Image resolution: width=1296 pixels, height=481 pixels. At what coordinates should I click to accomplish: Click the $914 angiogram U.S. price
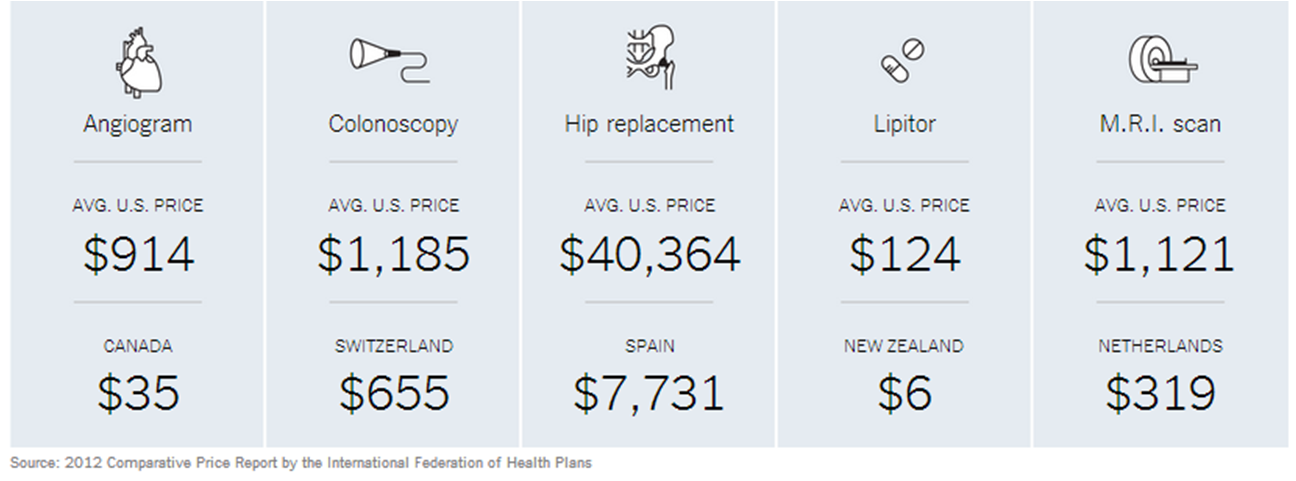click(138, 255)
